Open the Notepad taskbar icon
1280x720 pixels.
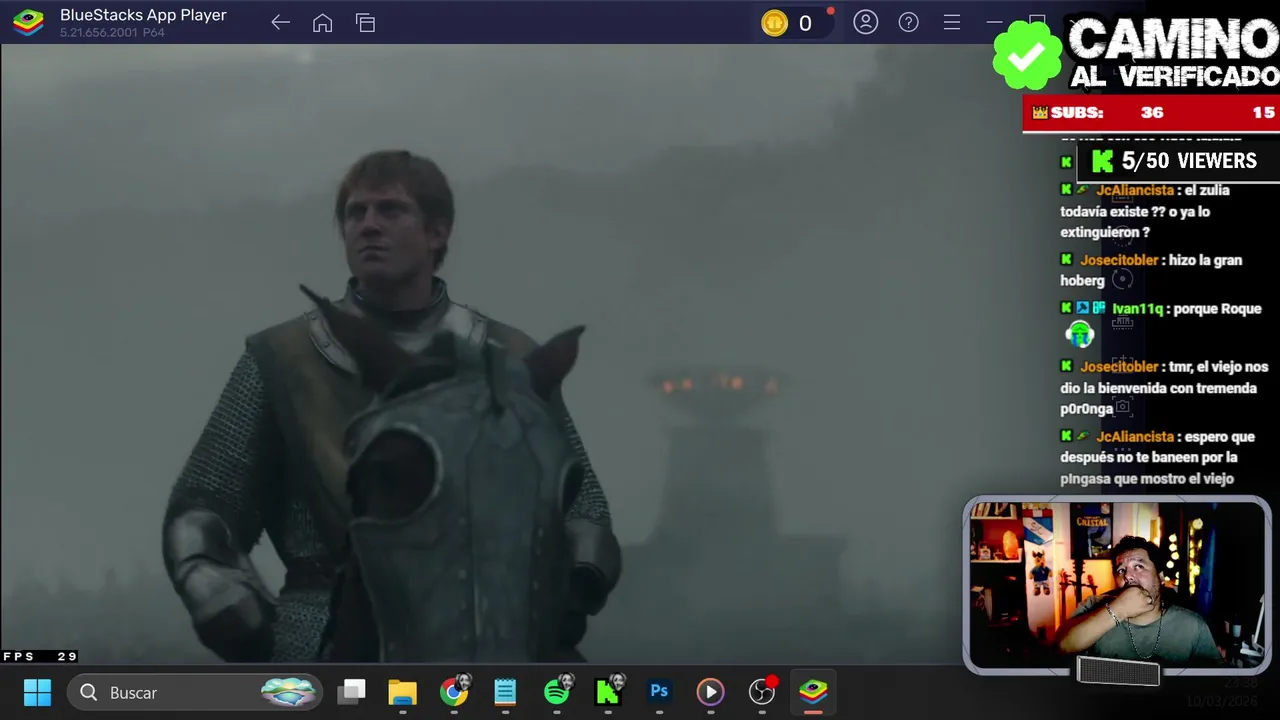coord(505,692)
